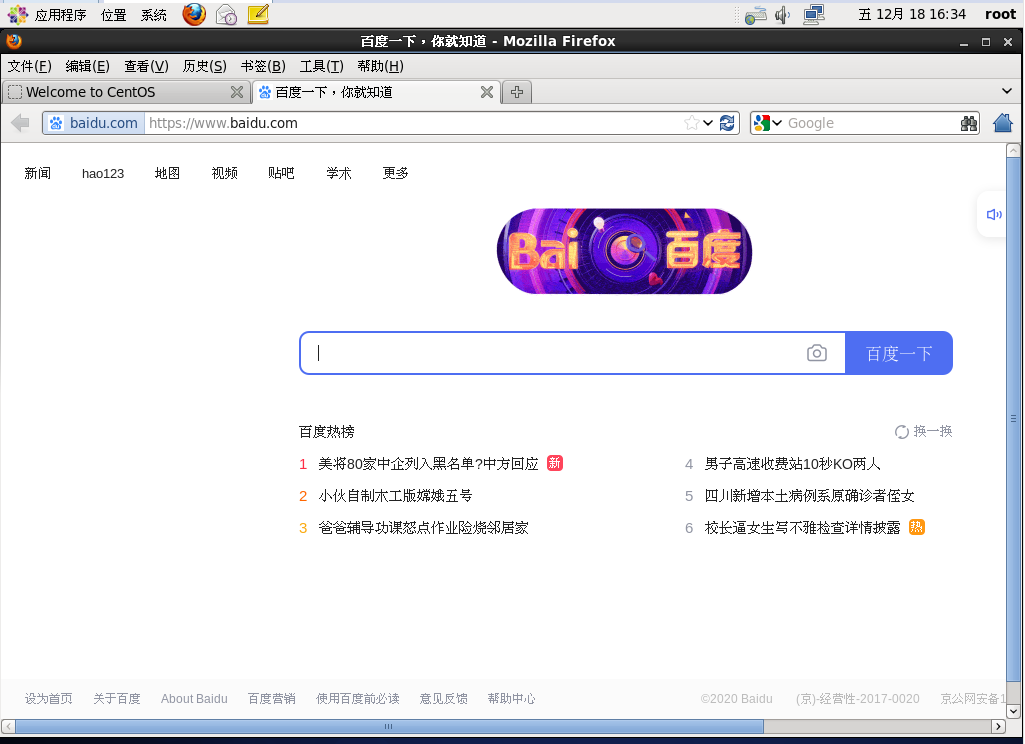Click the 设为首页 footer link
Image resolution: width=1025 pixels, height=744 pixels.
(x=48, y=699)
